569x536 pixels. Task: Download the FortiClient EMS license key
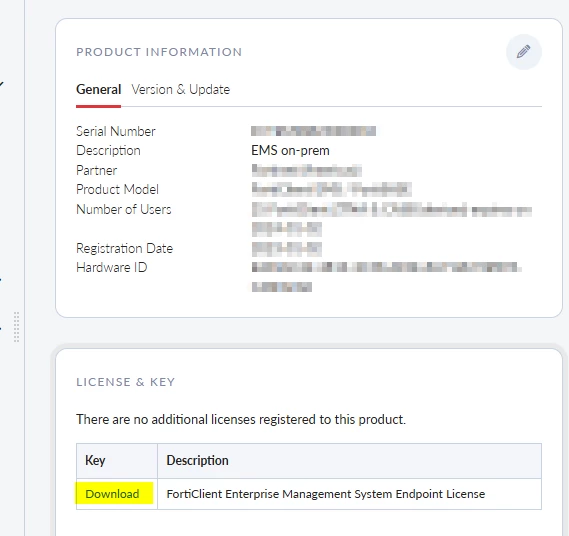tap(112, 494)
